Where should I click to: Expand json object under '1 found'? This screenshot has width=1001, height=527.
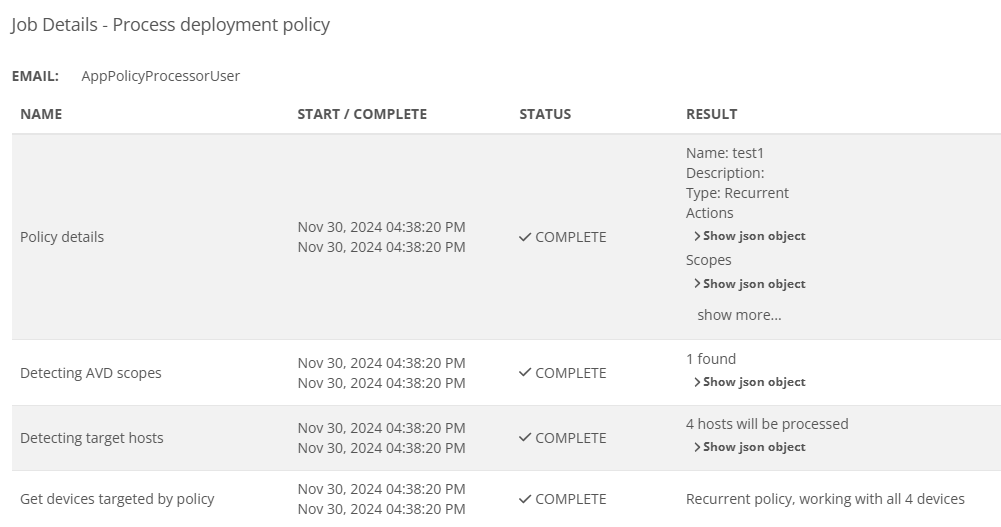tap(749, 382)
